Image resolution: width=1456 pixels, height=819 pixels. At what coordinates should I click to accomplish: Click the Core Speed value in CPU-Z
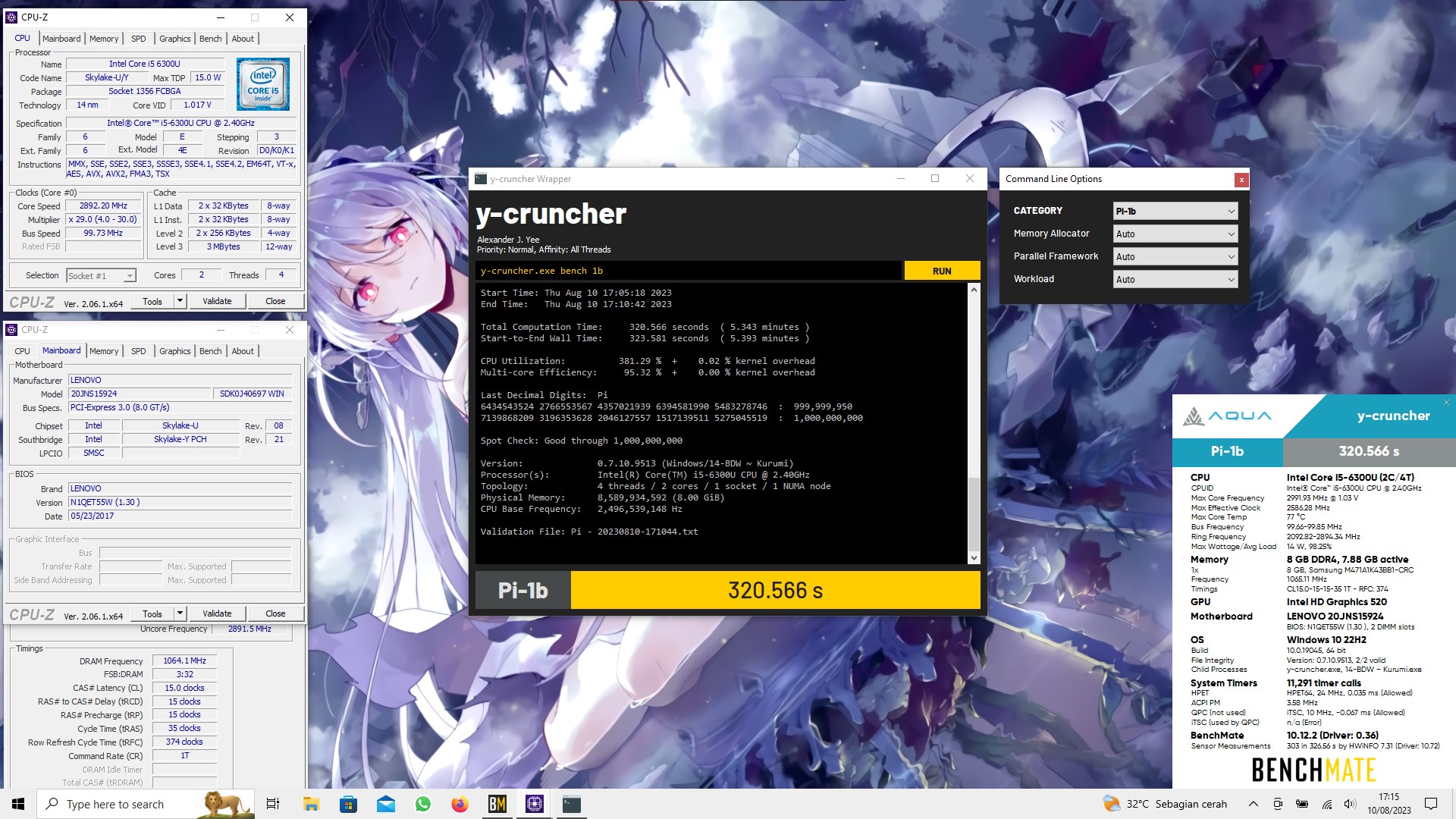coord(103,206)
